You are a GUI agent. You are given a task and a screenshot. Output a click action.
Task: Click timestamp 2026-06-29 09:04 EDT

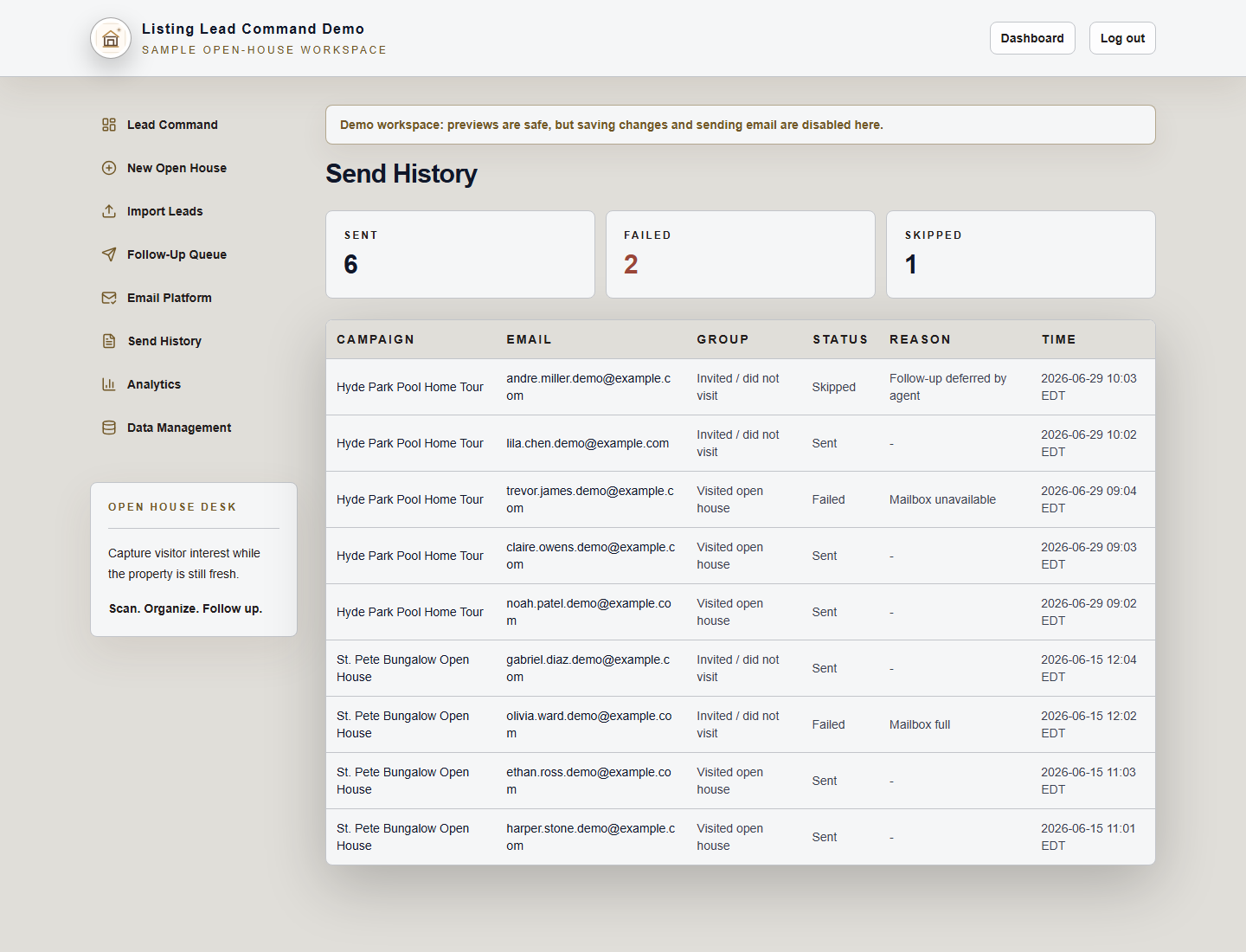(1089, 499)
